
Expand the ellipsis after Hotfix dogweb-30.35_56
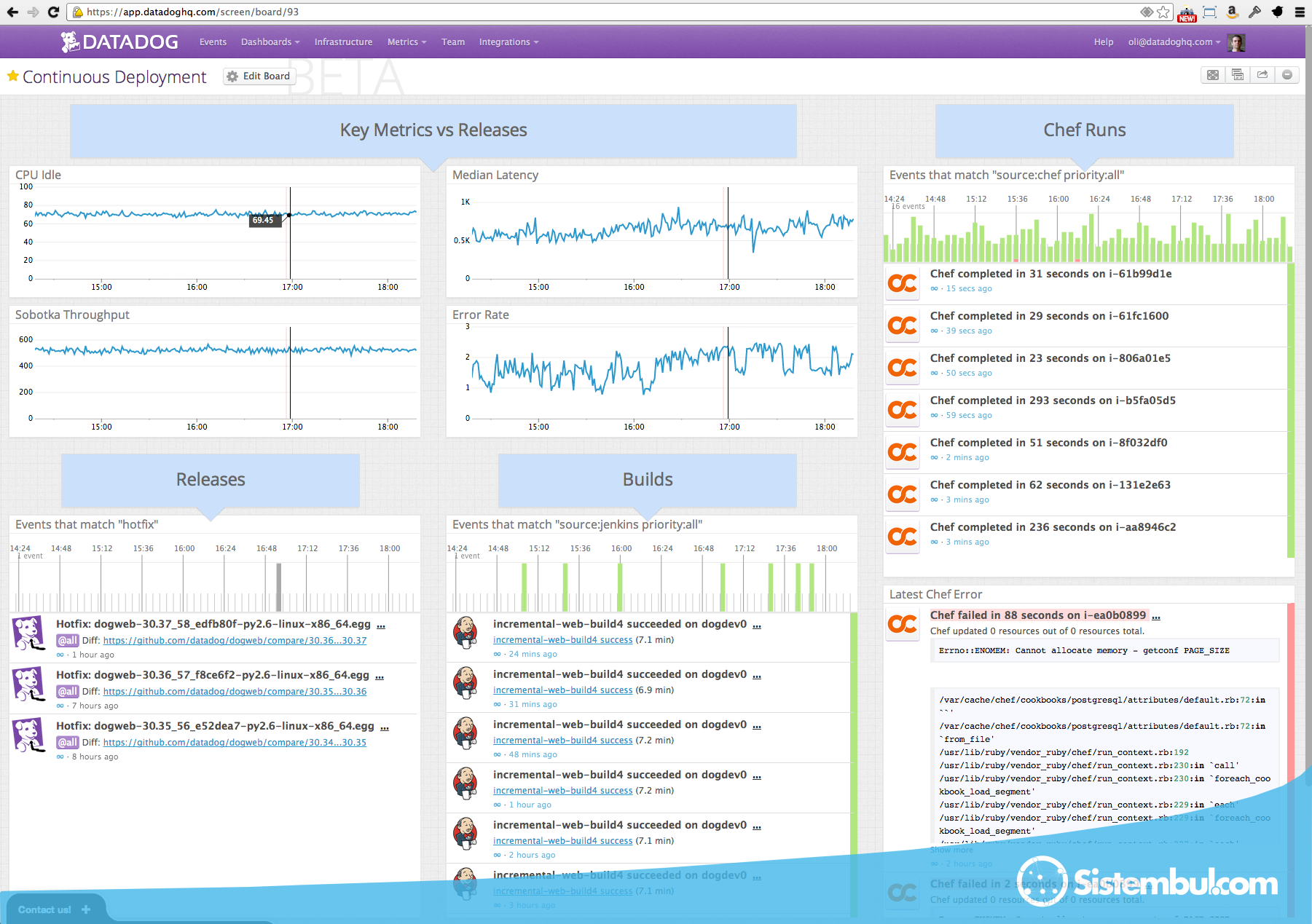[x=384, y=727]
